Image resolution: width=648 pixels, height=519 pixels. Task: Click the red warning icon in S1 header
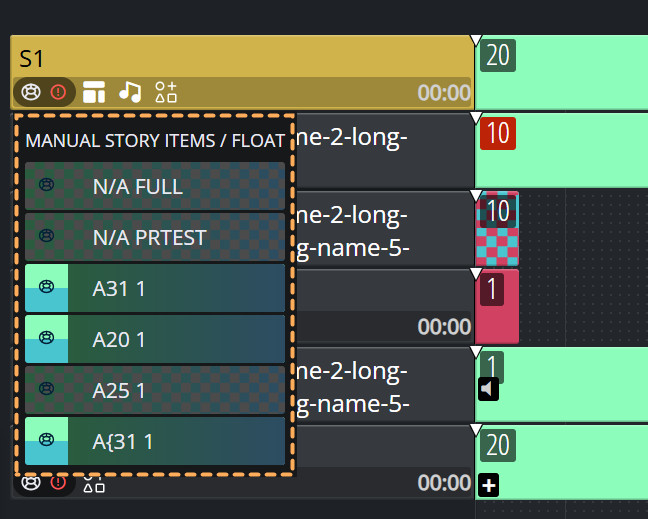(x=58, y=92)
